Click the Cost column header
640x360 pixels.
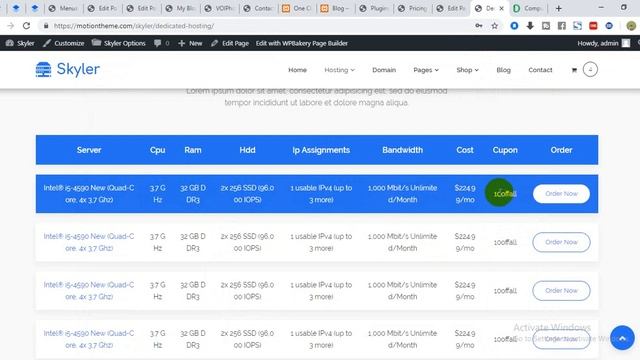[x=465, y=150]
